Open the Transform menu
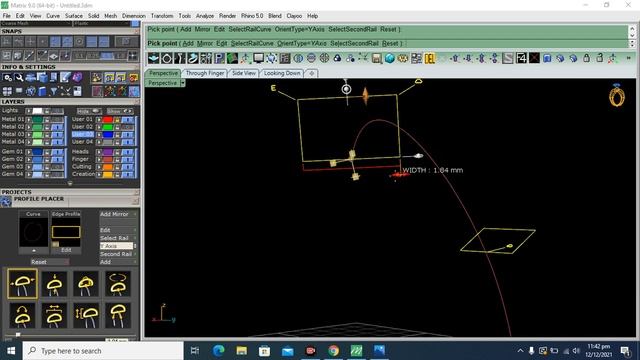Screen dimensions: 640x360 (162, 16)
